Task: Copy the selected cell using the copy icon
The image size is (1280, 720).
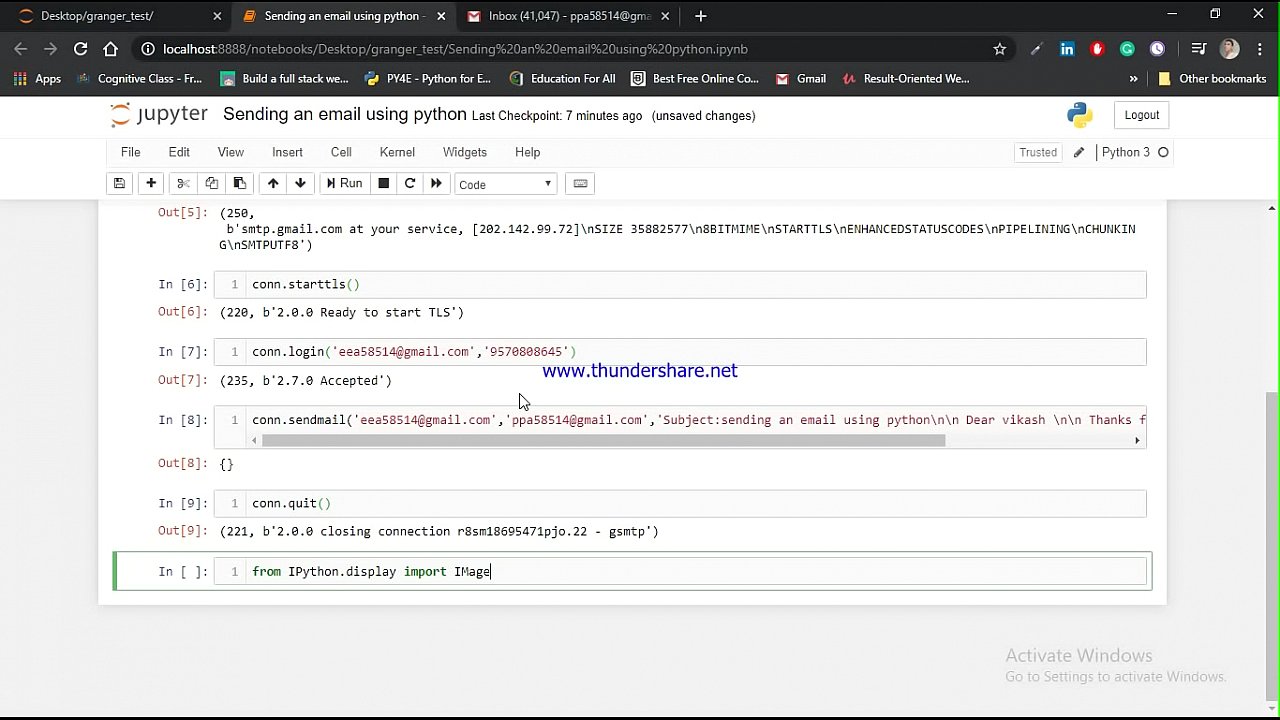Action: (211, 183)
